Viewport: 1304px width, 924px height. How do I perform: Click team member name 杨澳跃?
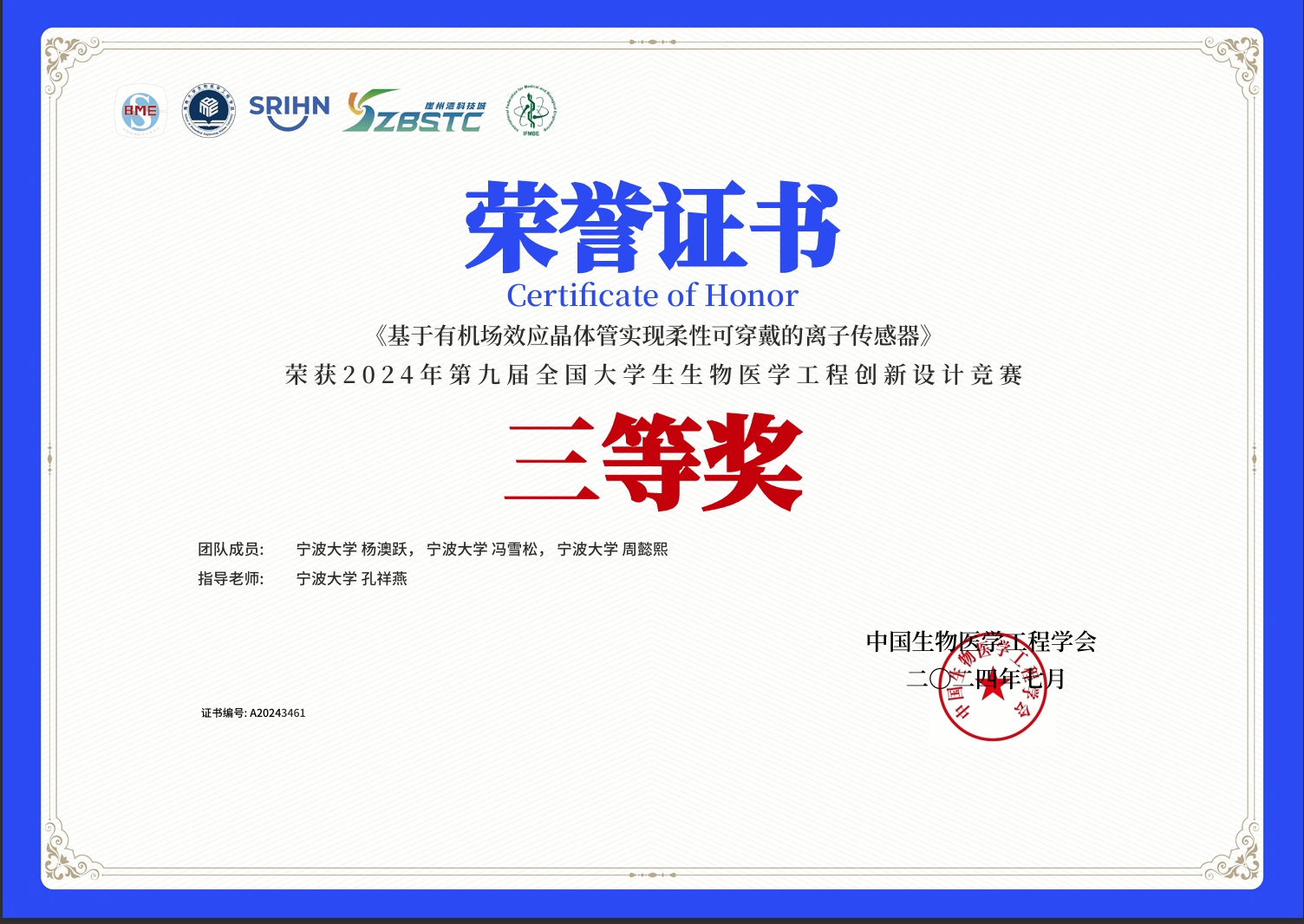pos(384,549)
